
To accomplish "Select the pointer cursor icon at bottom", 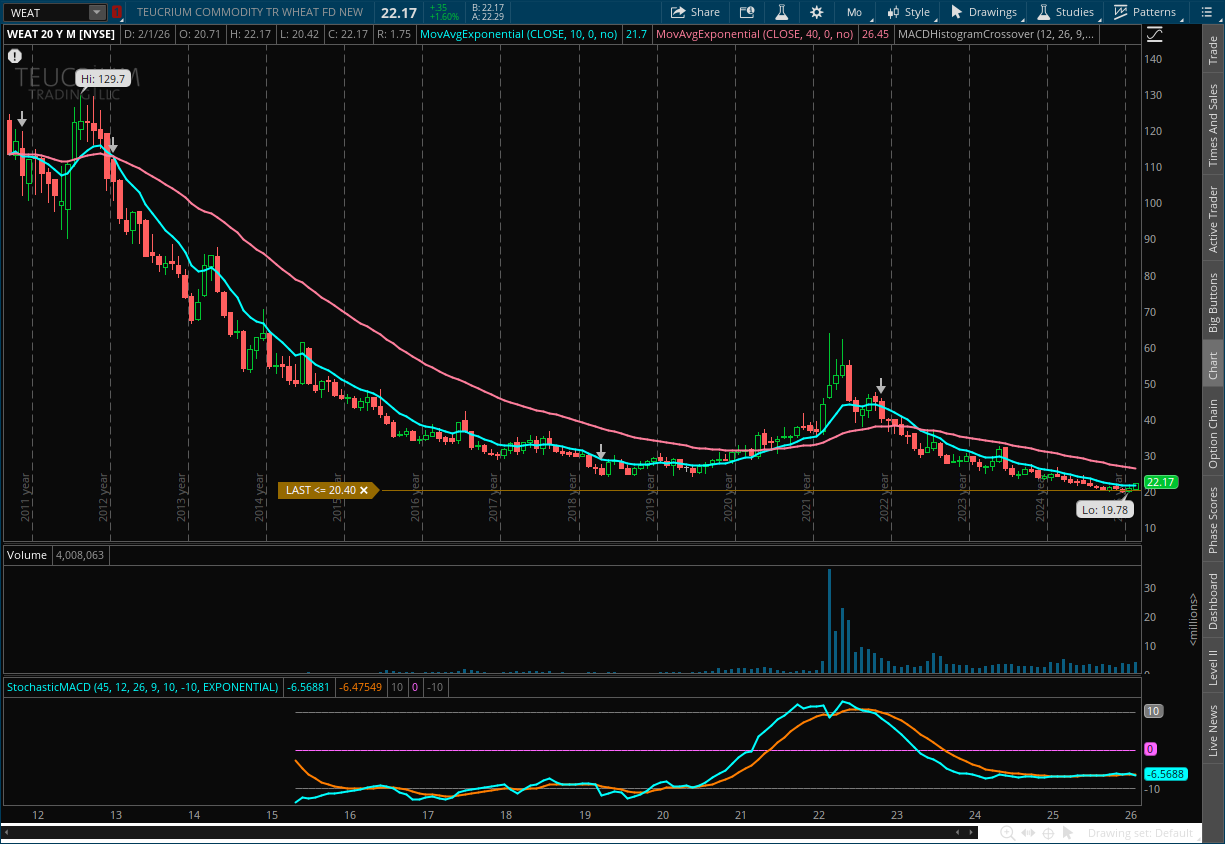I will tap(1068, 833).
